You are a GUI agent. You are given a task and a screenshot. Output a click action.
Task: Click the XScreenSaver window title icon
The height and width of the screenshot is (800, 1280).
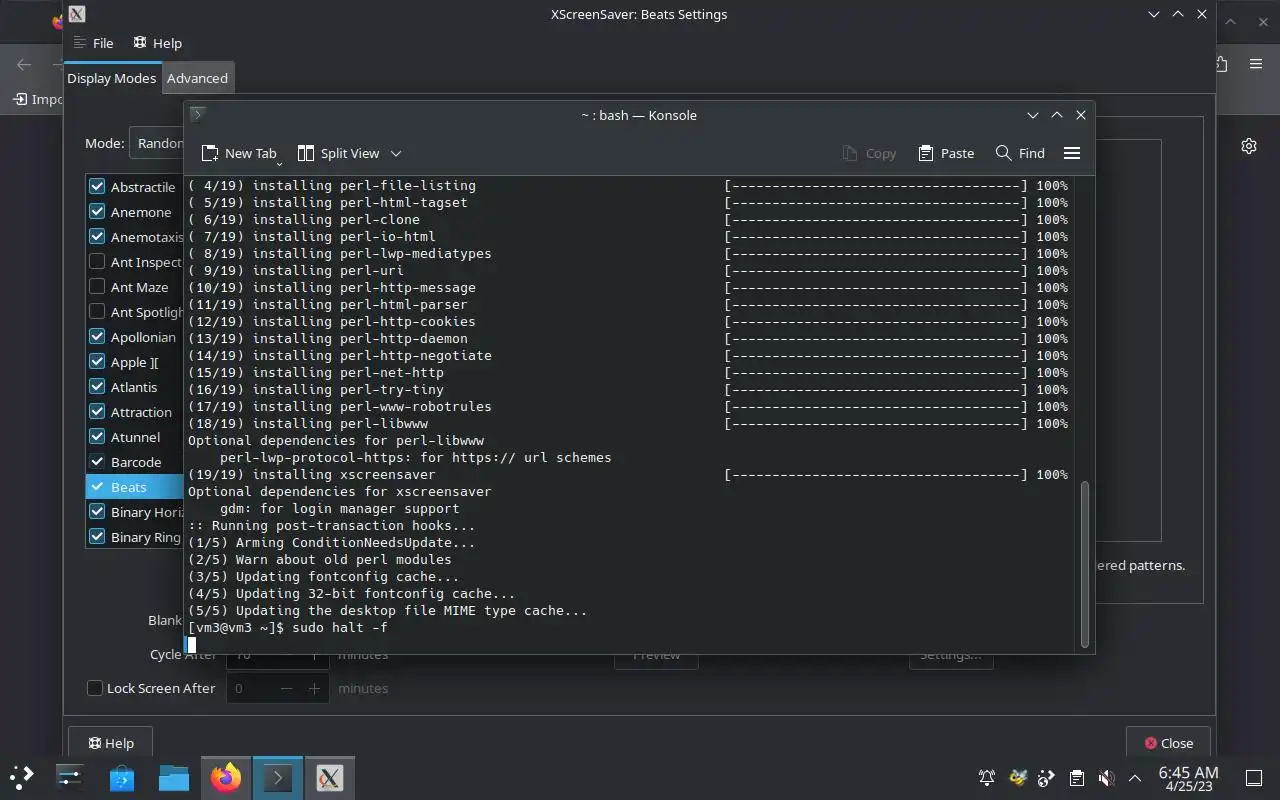click(x=77, y=14)
